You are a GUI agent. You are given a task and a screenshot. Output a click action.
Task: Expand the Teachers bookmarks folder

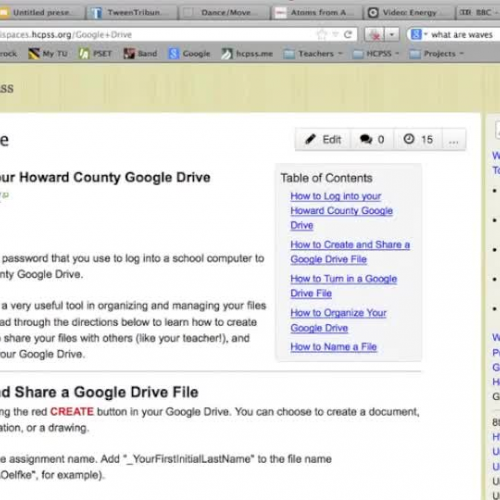pos(313,54)
